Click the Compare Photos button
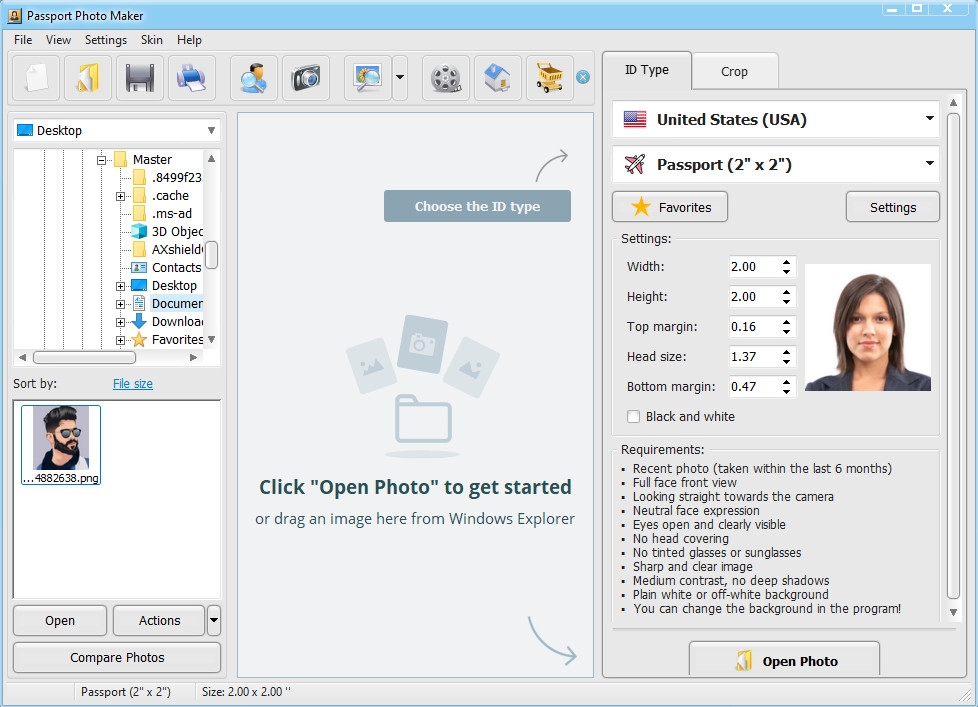The image size is (978, 707). pyautogui.click(x=117, y=657)
